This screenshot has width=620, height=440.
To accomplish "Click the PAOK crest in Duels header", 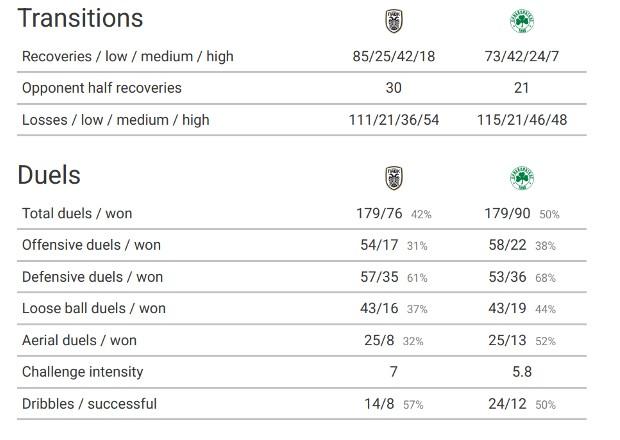I will [x=394, y=178].
